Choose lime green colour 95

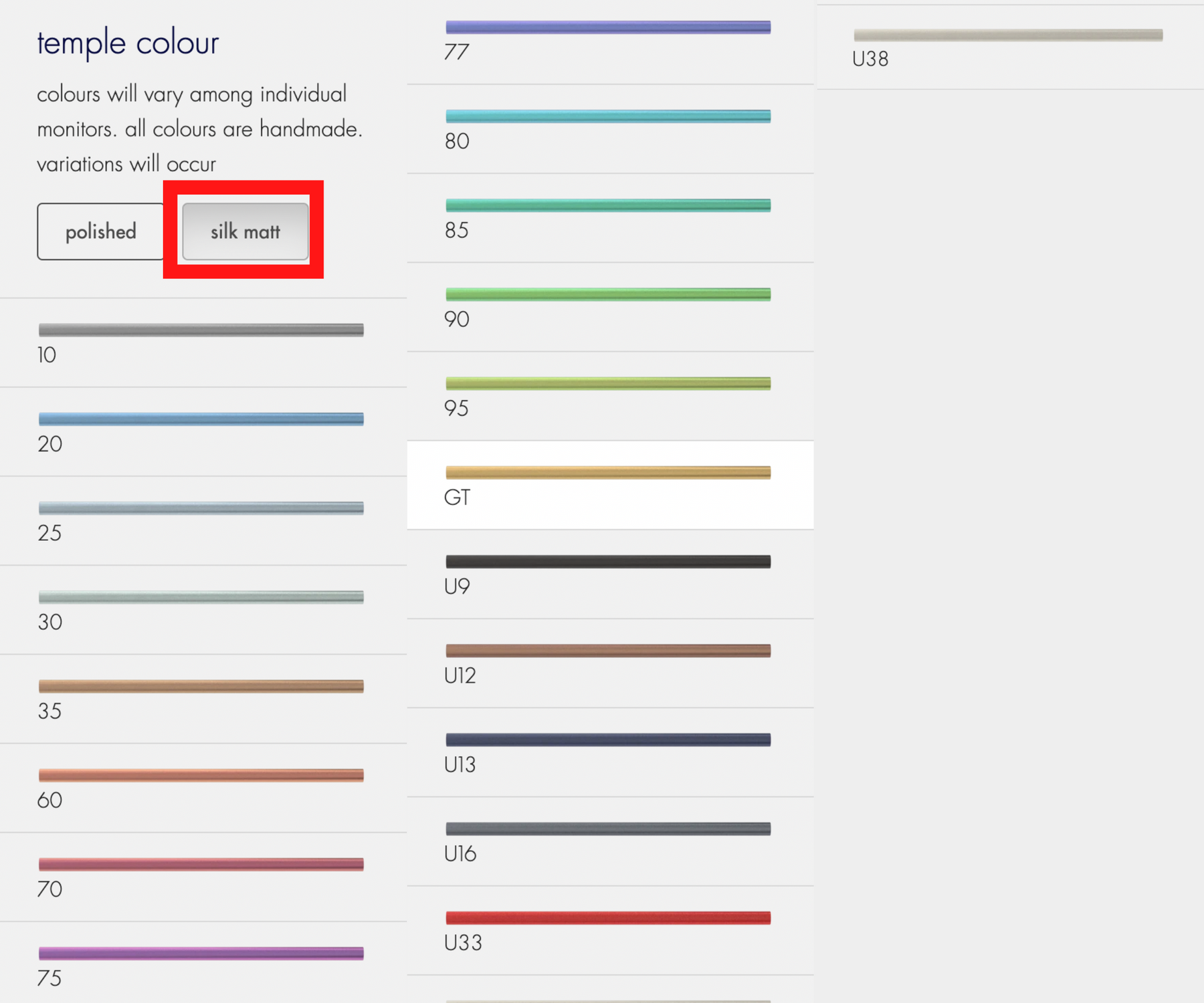pos(608,395)
